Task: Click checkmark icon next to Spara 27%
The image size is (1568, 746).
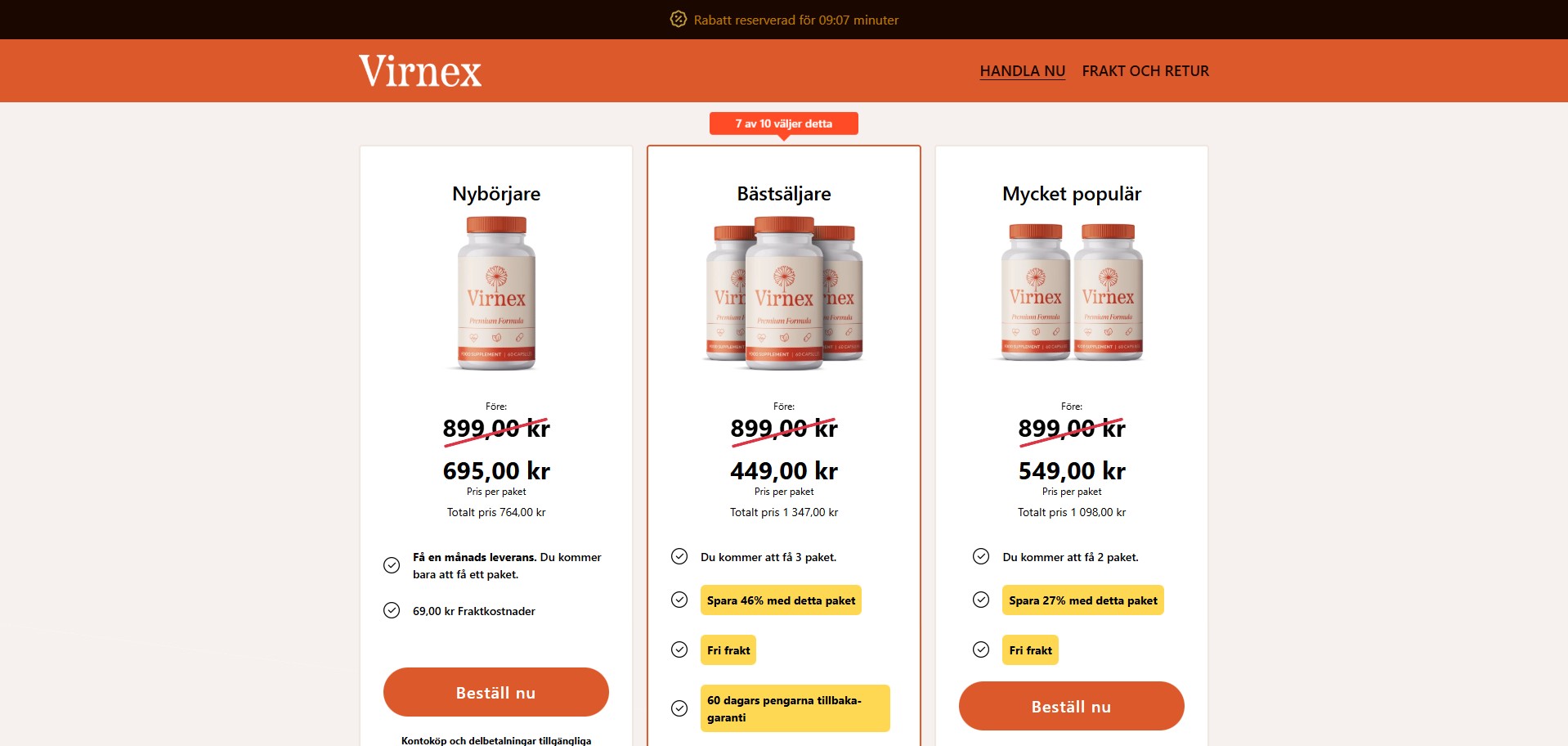Action: 981,600
